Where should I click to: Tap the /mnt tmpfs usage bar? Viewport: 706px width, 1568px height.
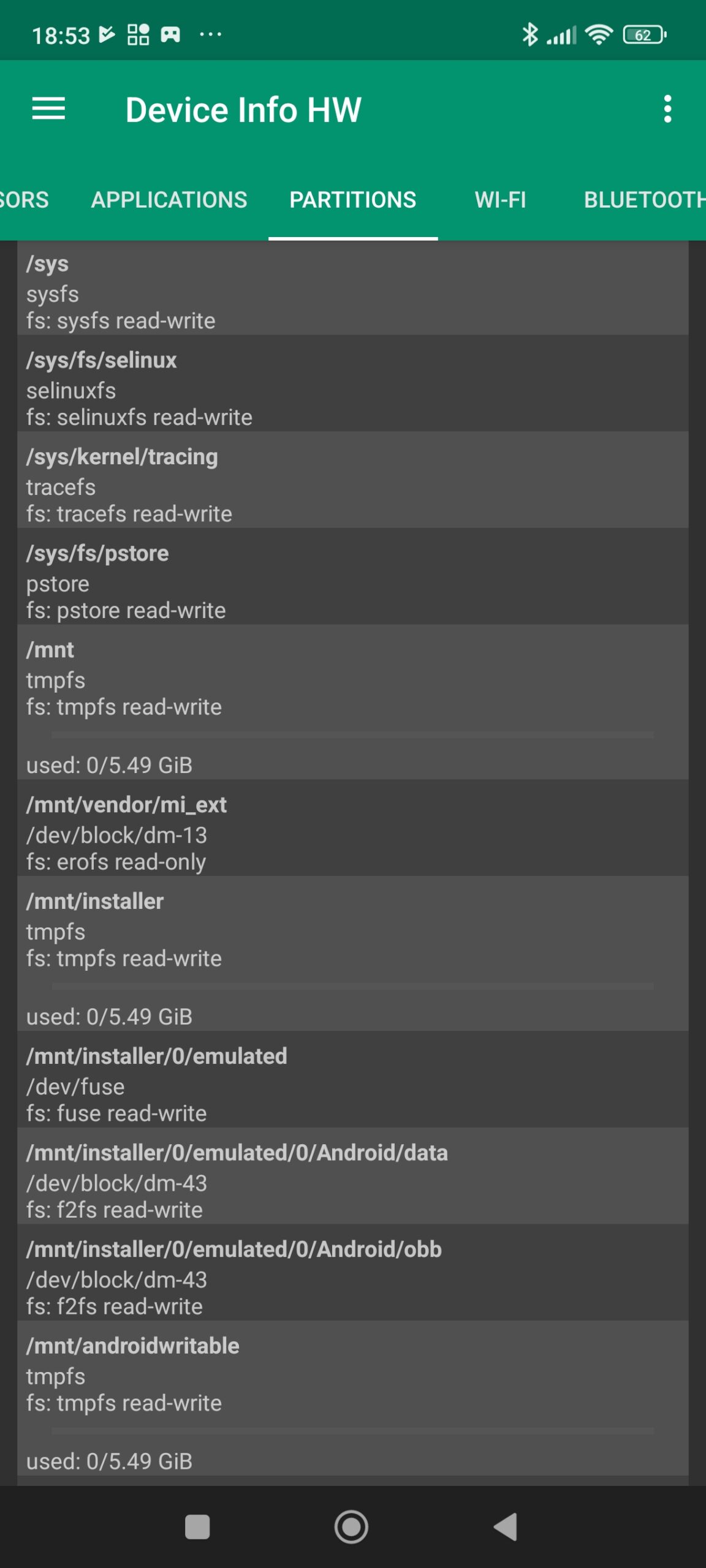coord(352,734)
